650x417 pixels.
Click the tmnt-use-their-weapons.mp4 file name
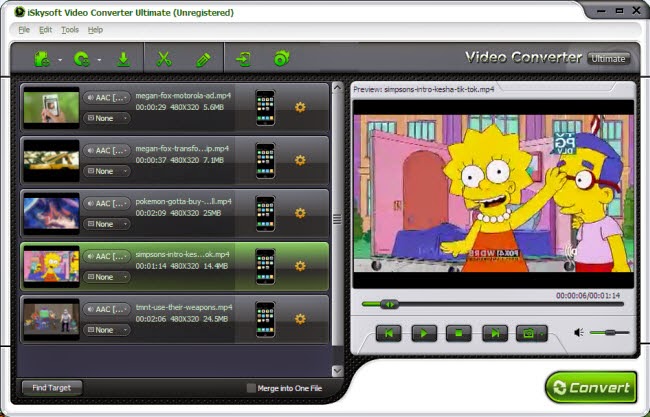click(184, 308)
